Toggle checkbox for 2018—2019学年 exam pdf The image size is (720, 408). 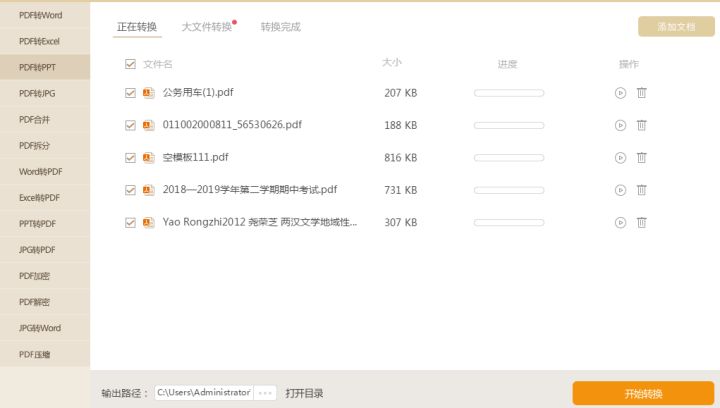coord(130,190)
